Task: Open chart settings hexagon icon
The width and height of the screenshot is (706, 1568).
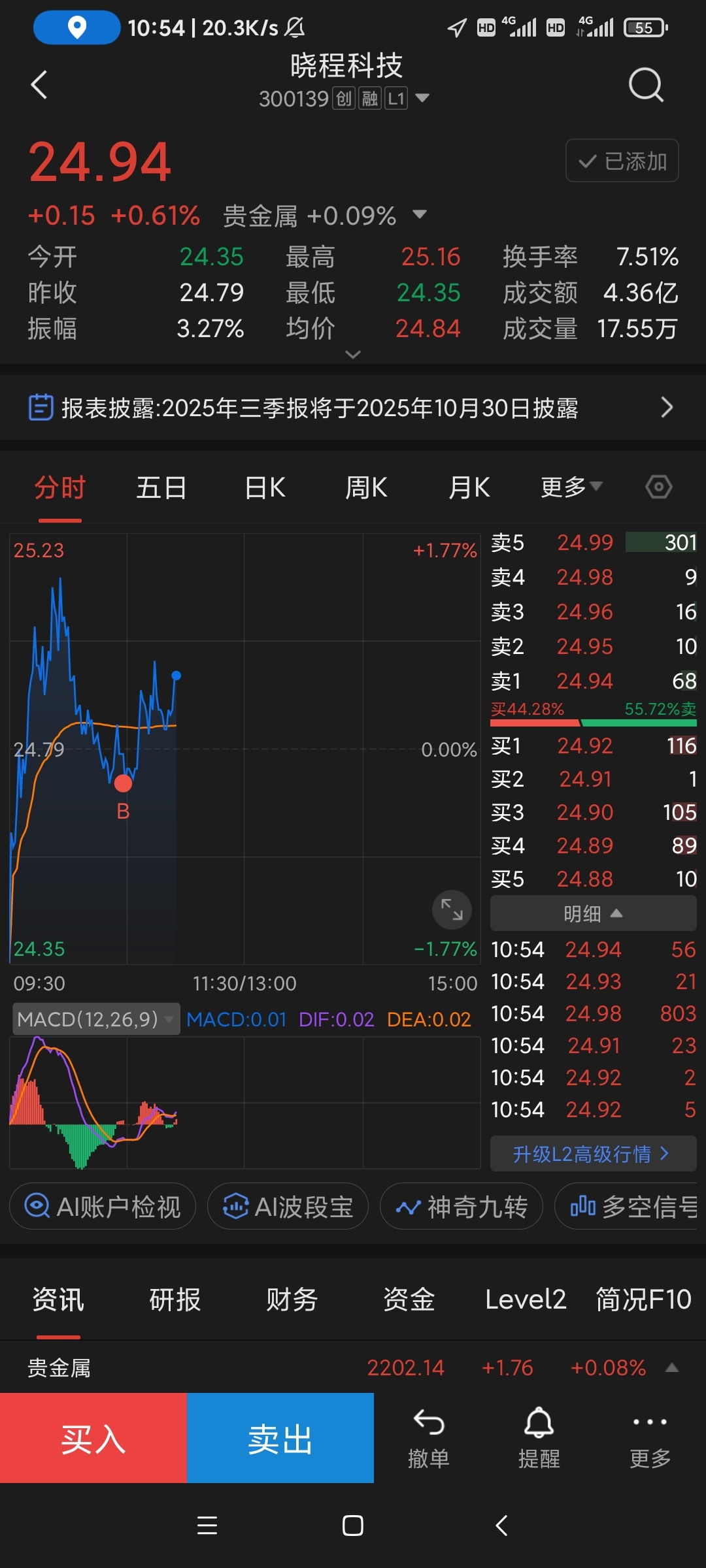Action: click(658, 487)
